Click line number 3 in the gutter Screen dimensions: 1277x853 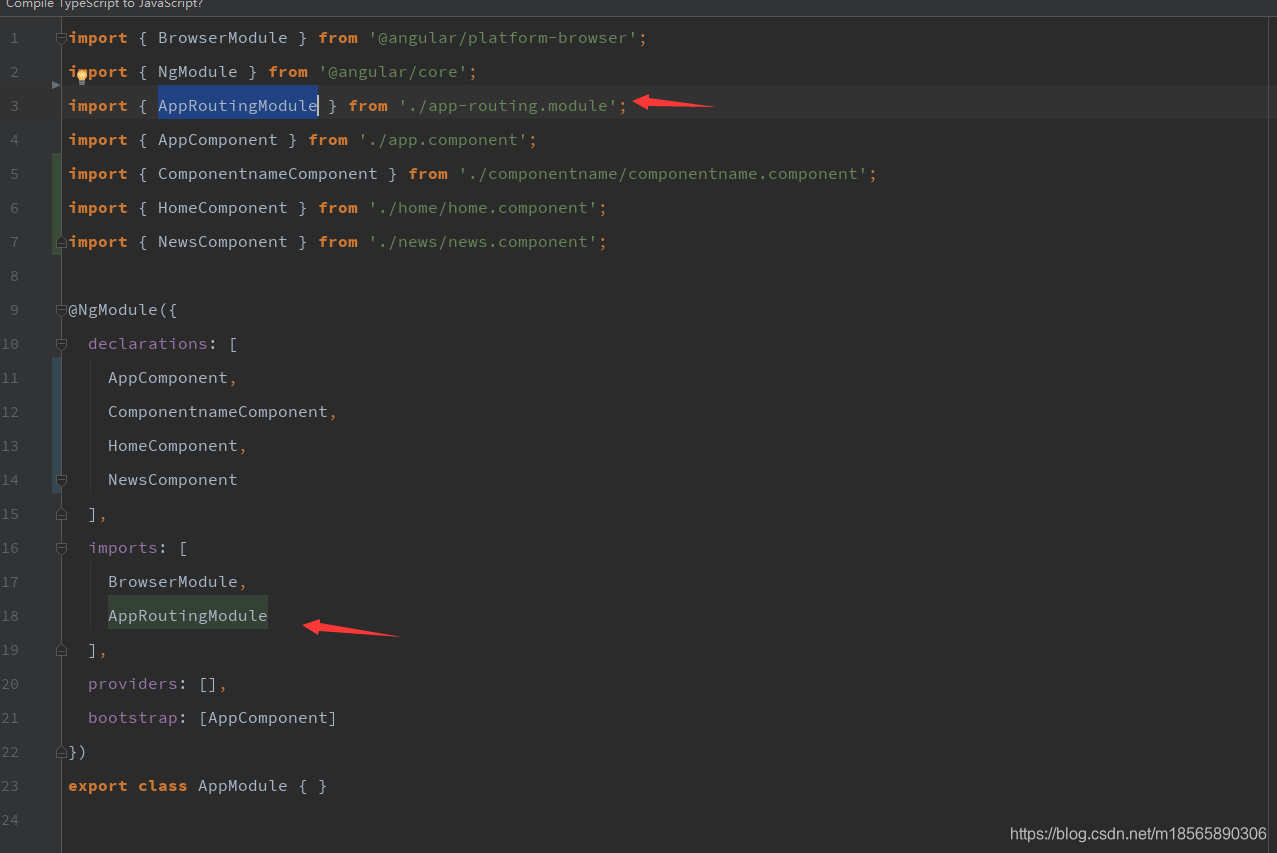[x=14, y=106]
